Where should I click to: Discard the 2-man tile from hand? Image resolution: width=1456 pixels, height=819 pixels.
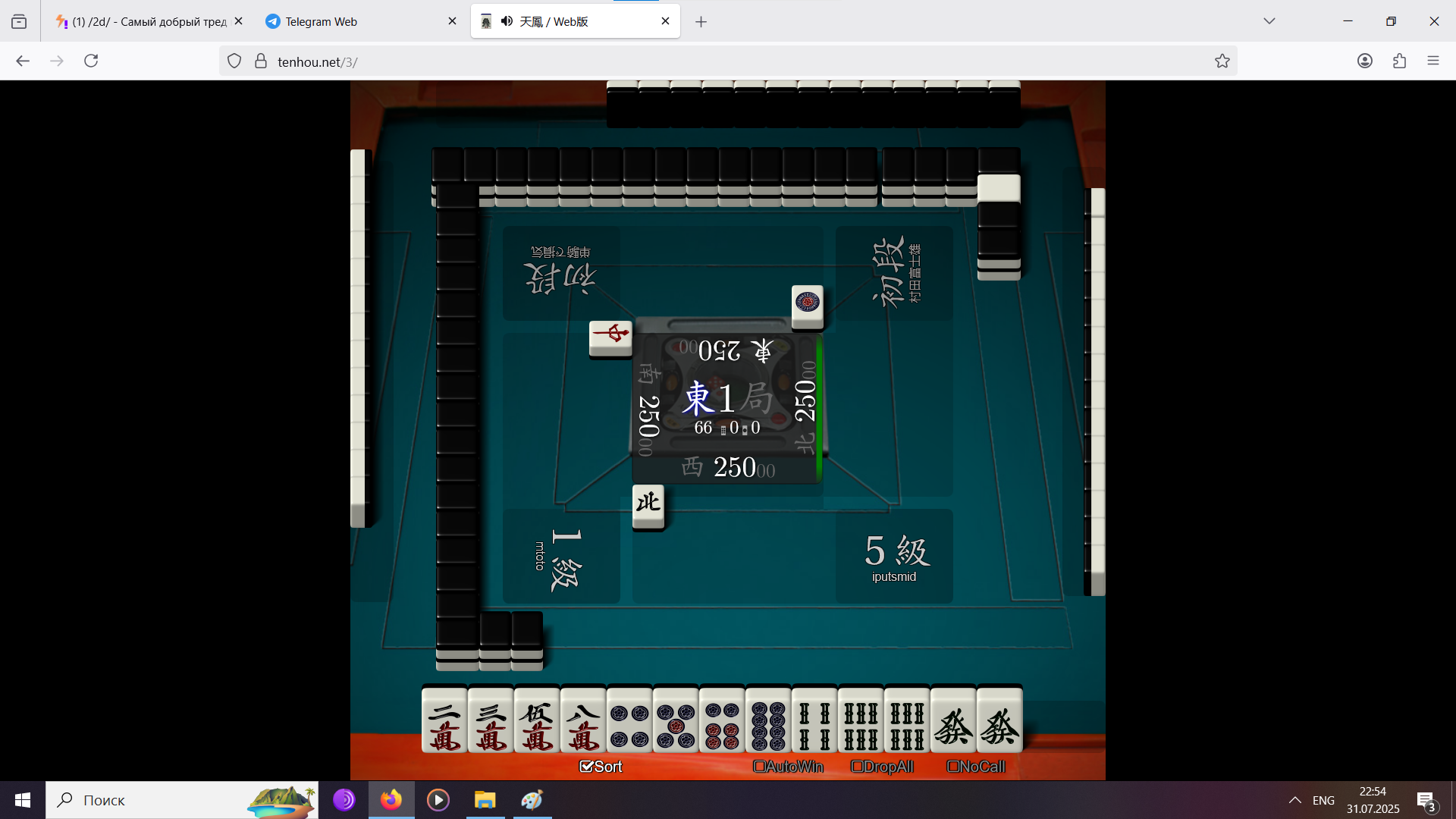pos(444,720)
